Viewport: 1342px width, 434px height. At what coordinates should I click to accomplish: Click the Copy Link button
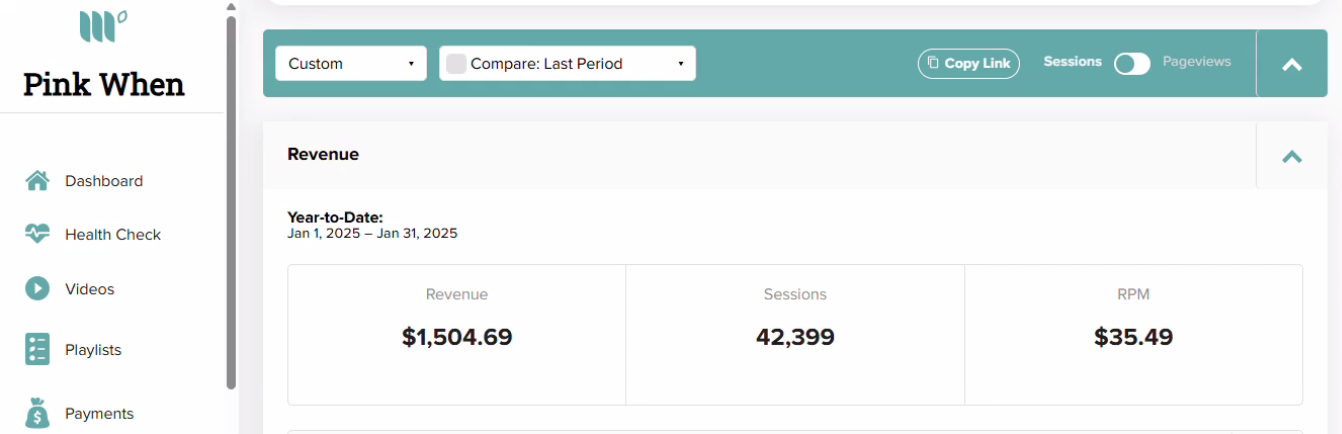(x=969, y=63)
